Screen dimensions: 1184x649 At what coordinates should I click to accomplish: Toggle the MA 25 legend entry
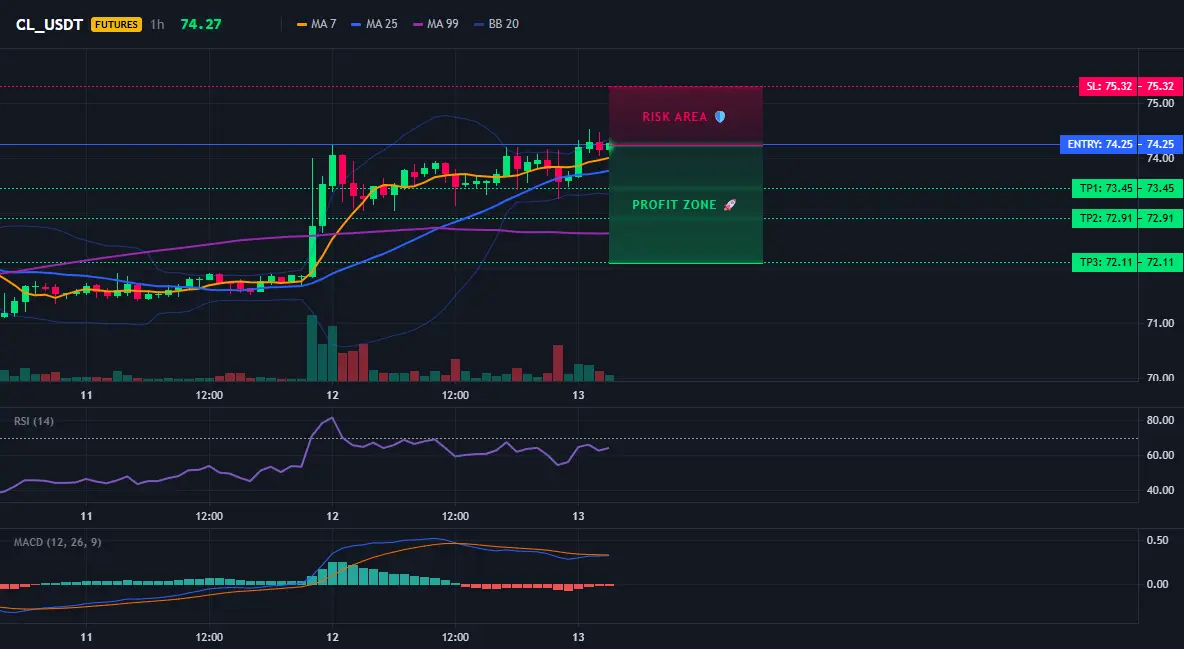pyautogui.click(x=375, y=24)
